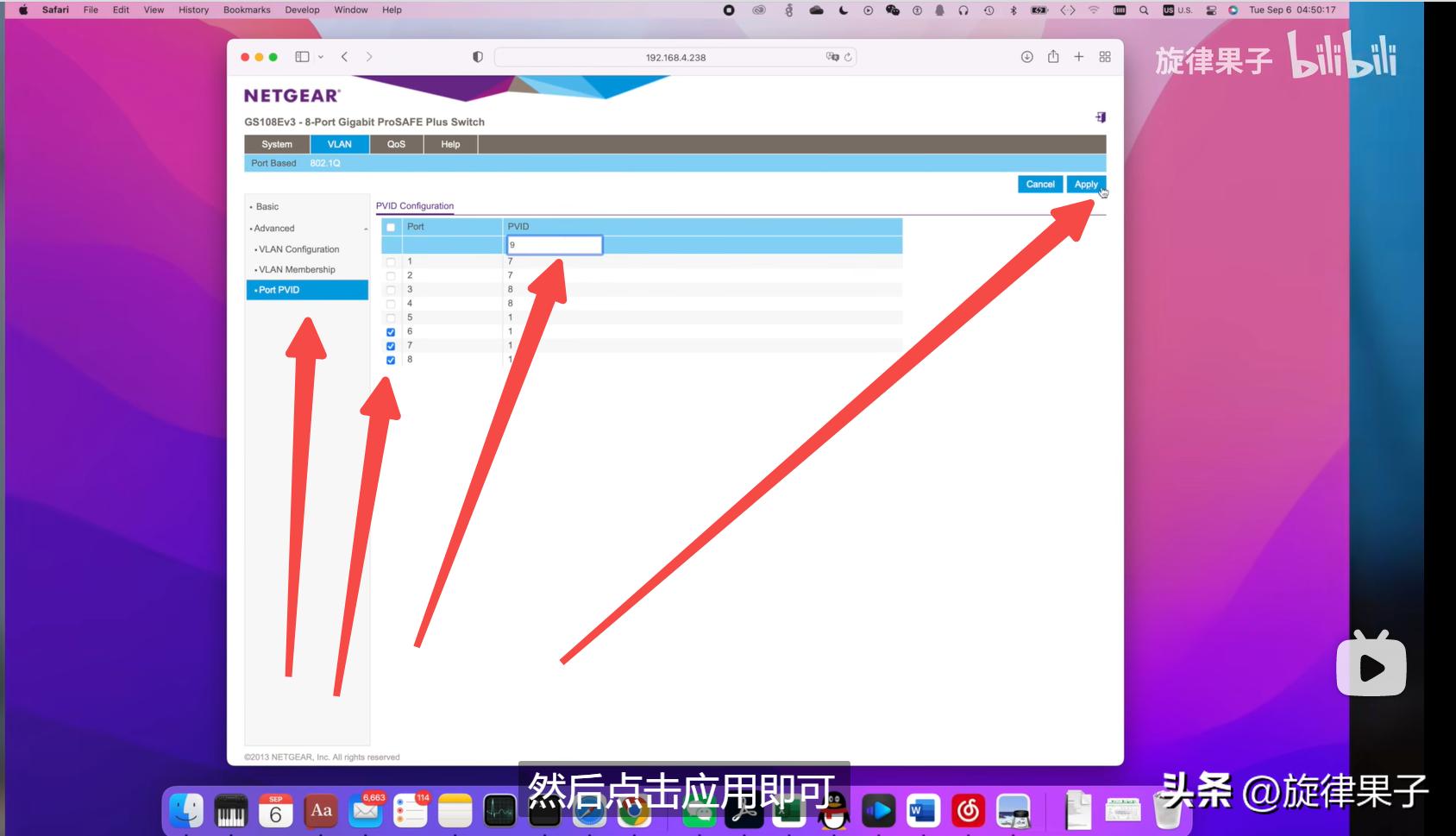Go forward to the next page

click(369, 57)
